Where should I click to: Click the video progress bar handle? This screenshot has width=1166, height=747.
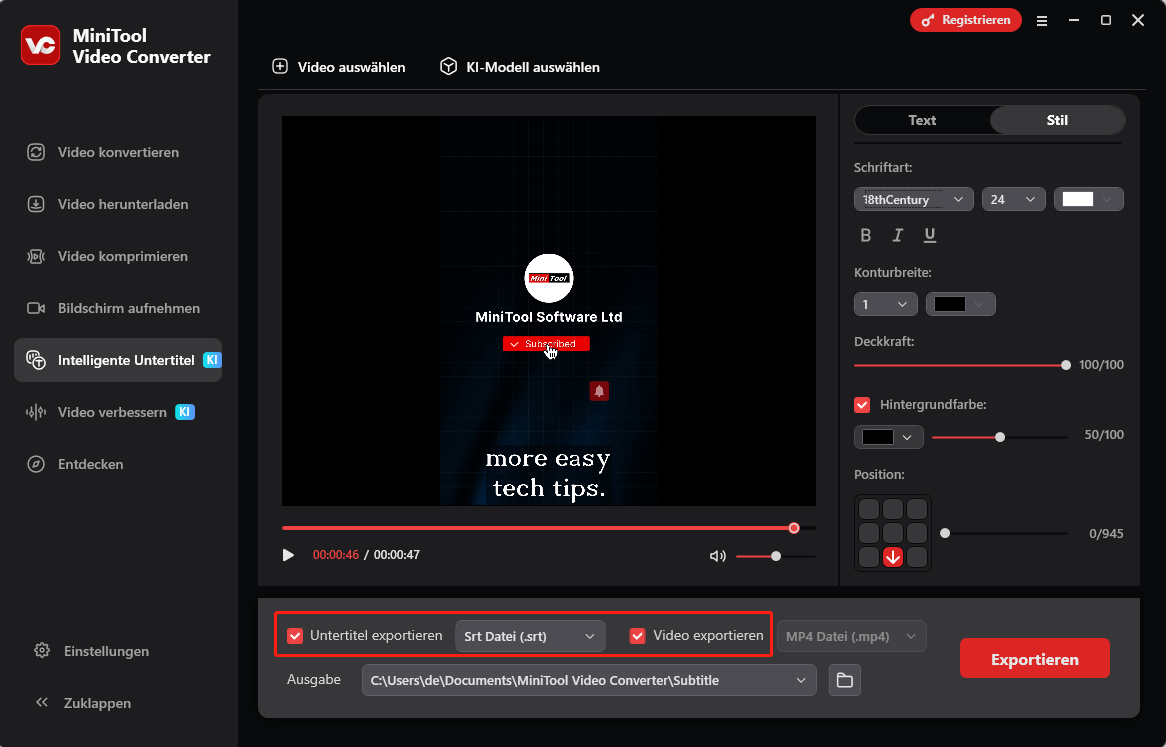(794, 528)
